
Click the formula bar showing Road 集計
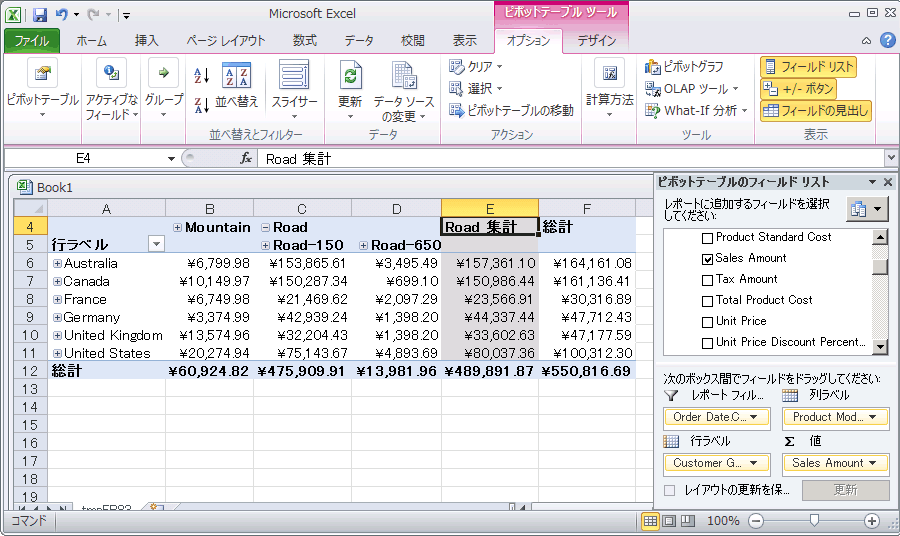pos(570,158)
